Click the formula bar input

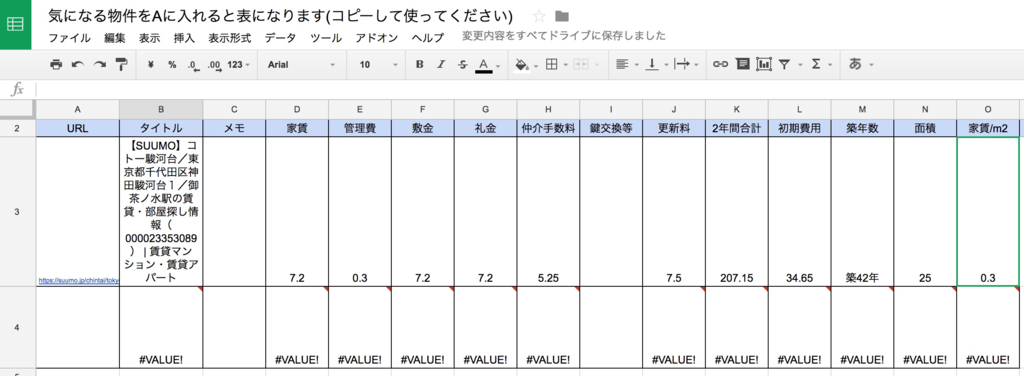[x=529, y=89]
